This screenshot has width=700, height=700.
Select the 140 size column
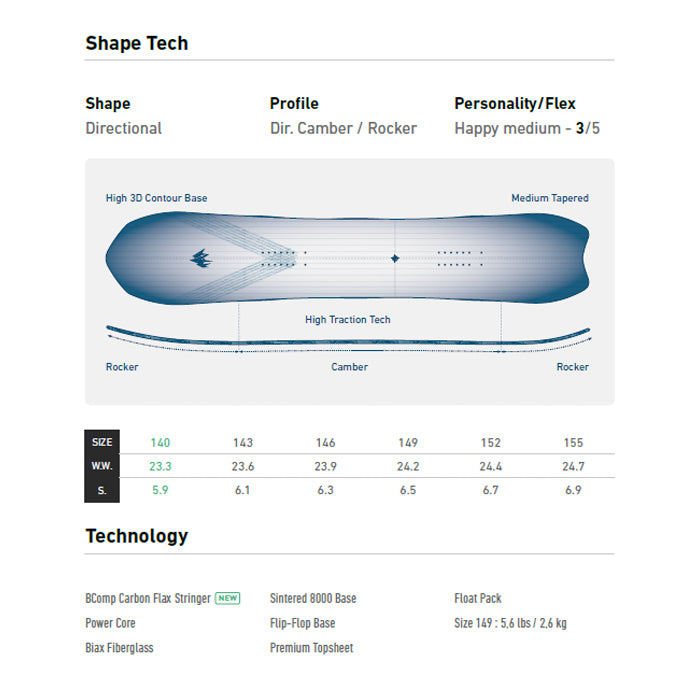click(160, 442)
